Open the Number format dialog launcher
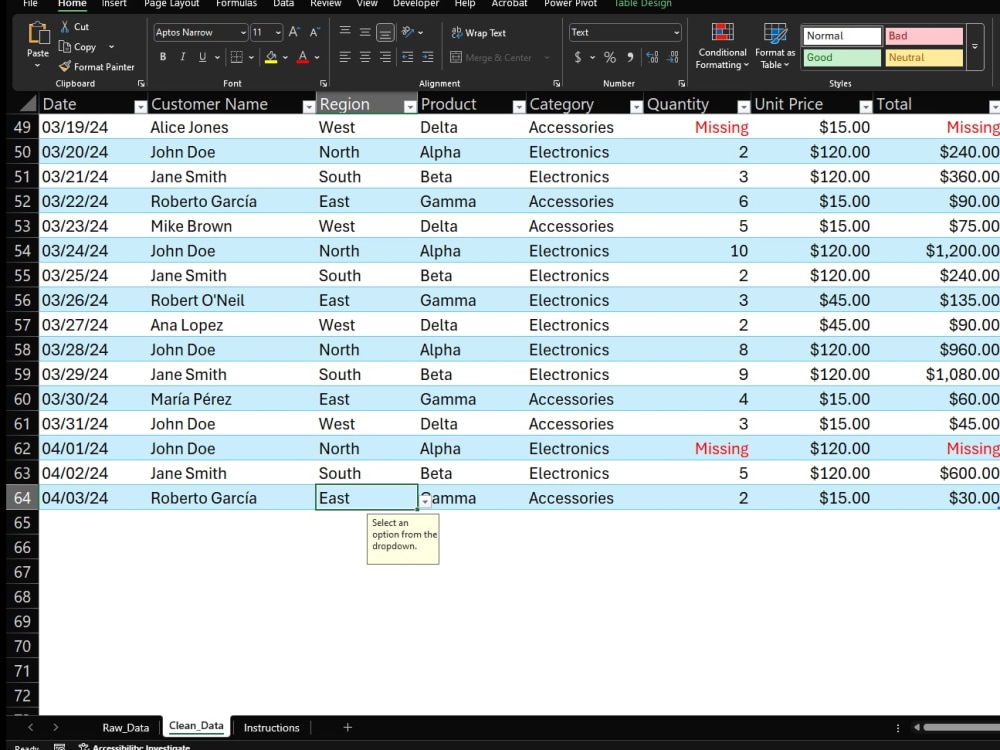The width and height of the screenshot is (1000, 750). tap(682, 84)
